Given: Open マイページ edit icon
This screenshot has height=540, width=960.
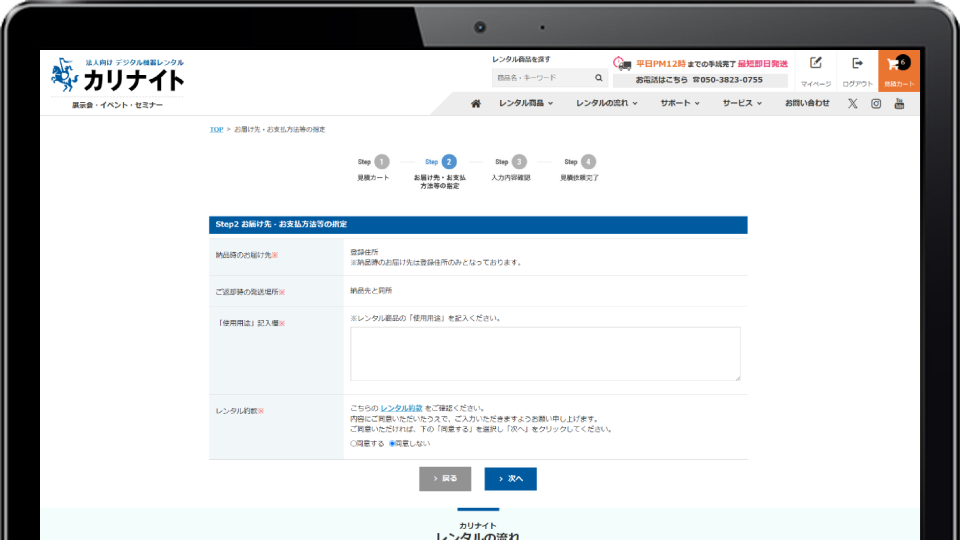Looking at the screenshot, I should (816, 63).
